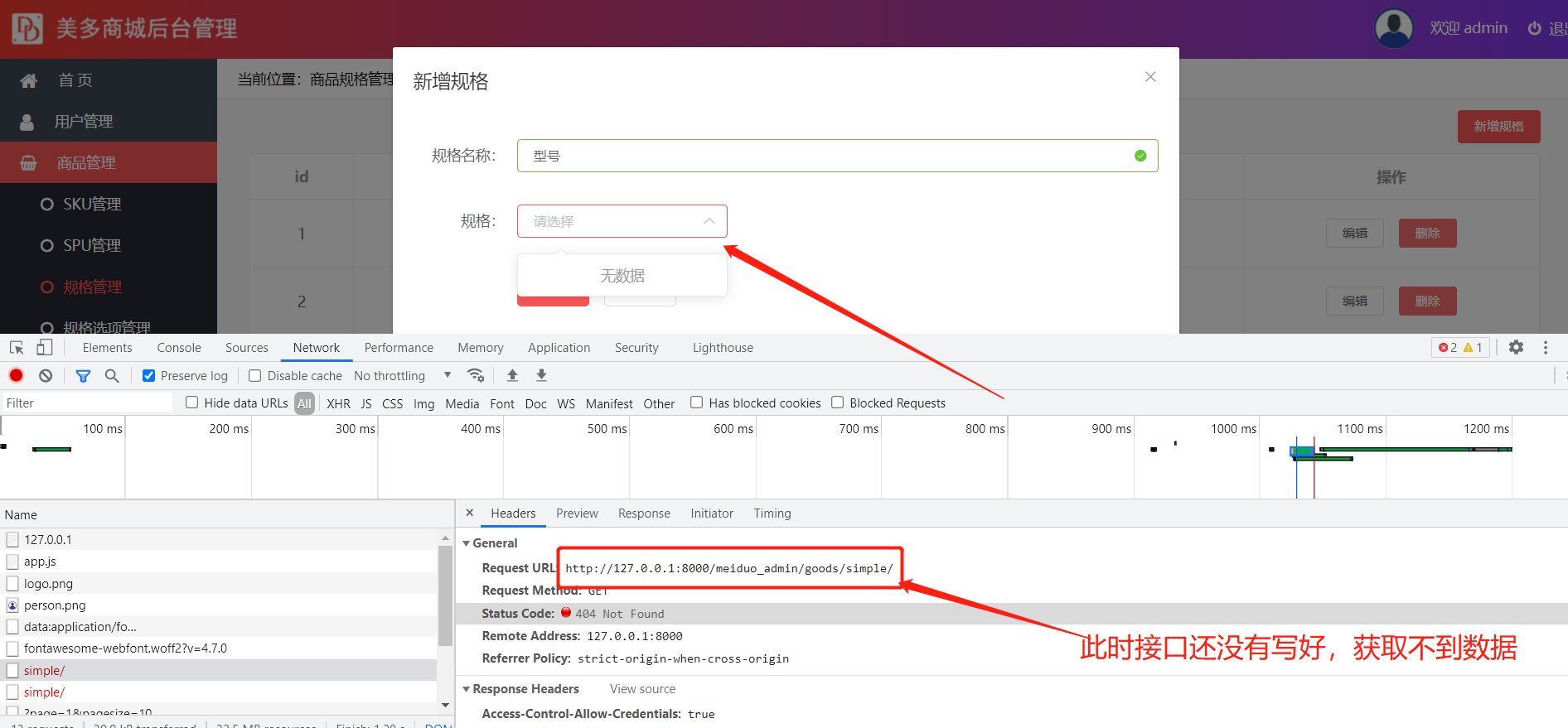Open SKU管理 in sidebar
Screen dimensions: 1568x728
coord(92,204)
